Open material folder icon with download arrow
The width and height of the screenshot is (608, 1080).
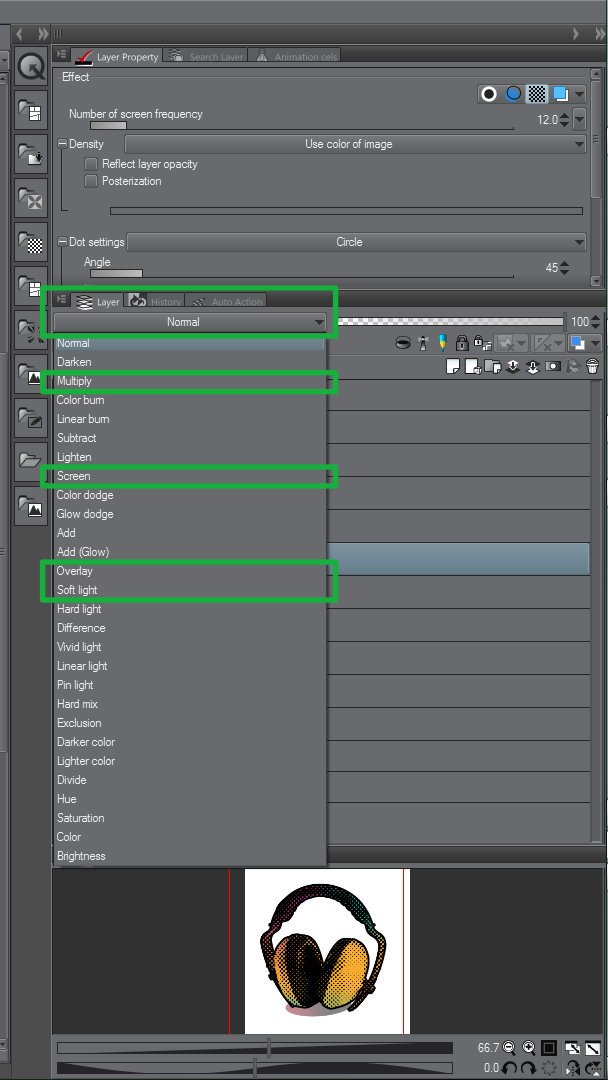pyautogui.click(x=31, y=154)
